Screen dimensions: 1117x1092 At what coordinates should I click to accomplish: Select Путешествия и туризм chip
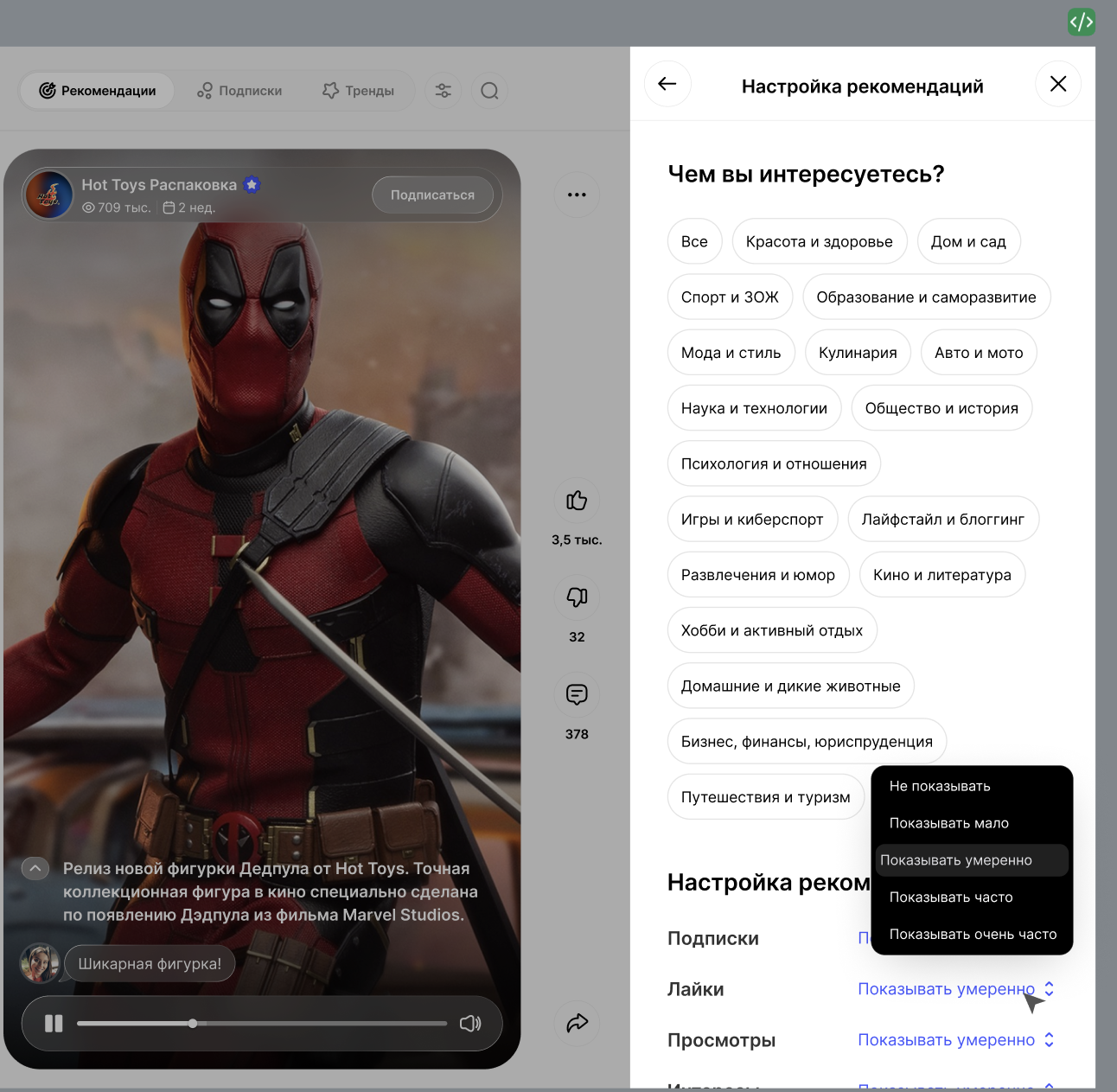tap(766, 797)
